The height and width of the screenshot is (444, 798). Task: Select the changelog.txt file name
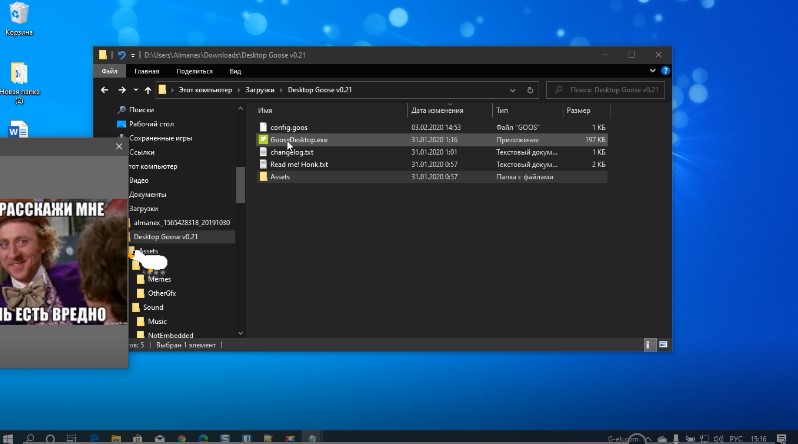tap(292, 152)
